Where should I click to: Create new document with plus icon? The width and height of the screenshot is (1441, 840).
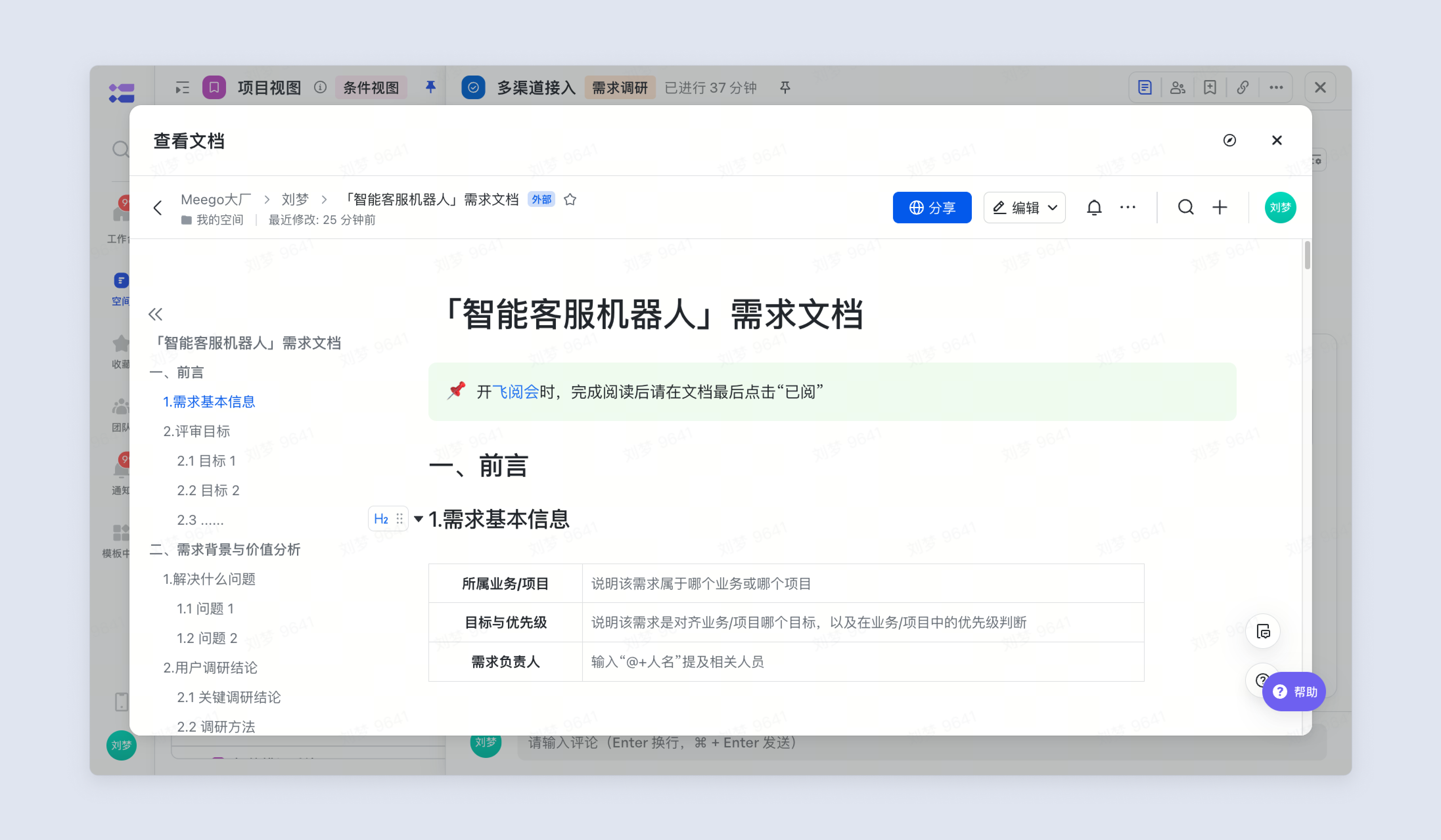tap(1220, 208)
